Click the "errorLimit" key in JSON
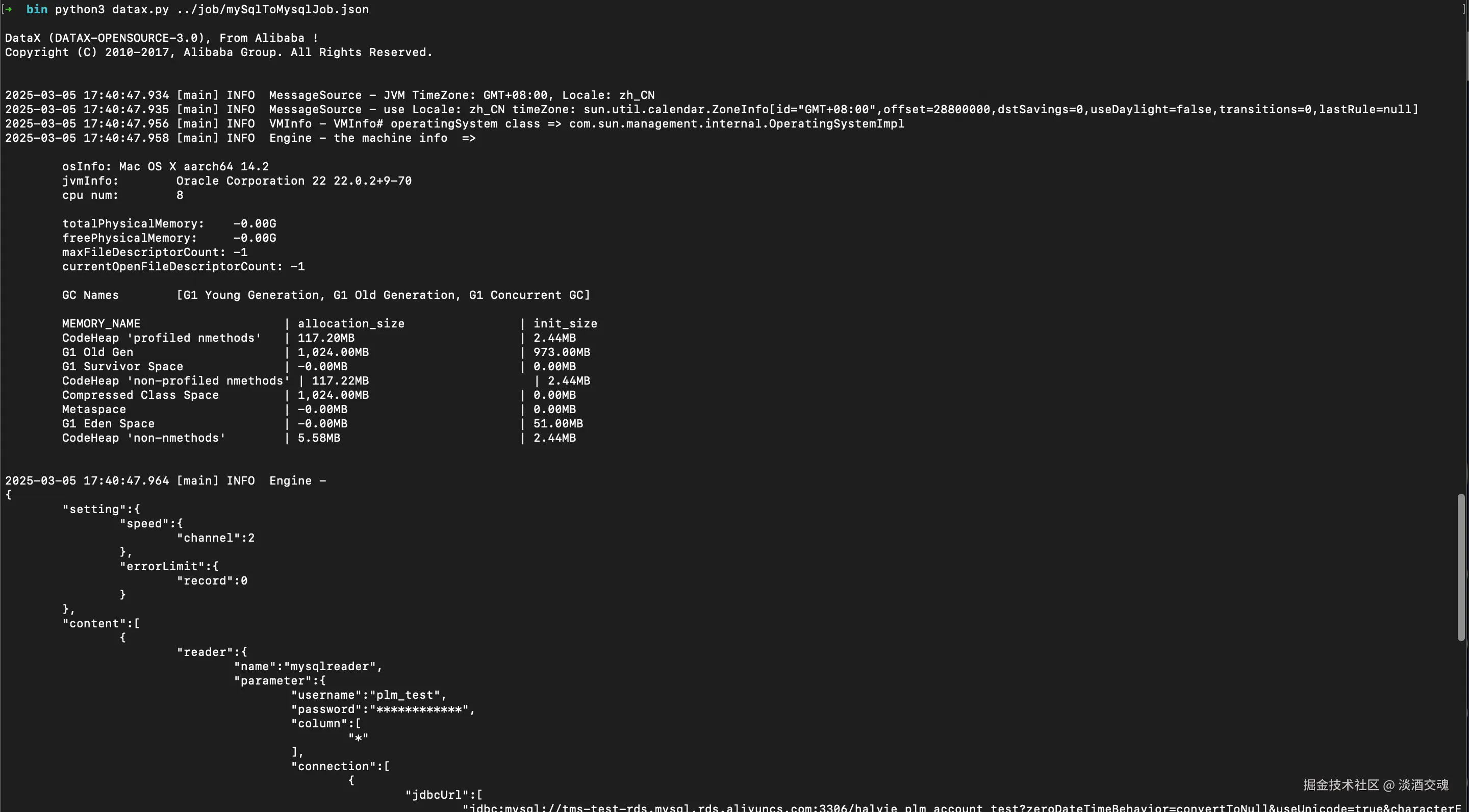The height and width of the screenshot is (812, 1469). pyautogui.click(x=162, y=566)
